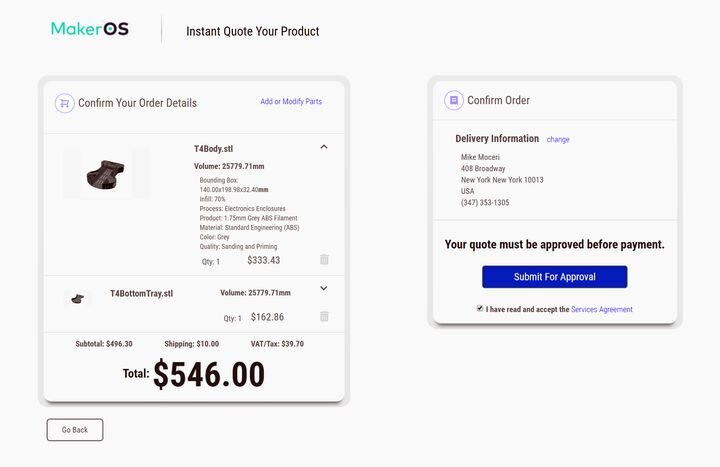Toggle the Services Agreement checkbox
The height and width of the screenshot is (467, 720).
tap(480, 309)
